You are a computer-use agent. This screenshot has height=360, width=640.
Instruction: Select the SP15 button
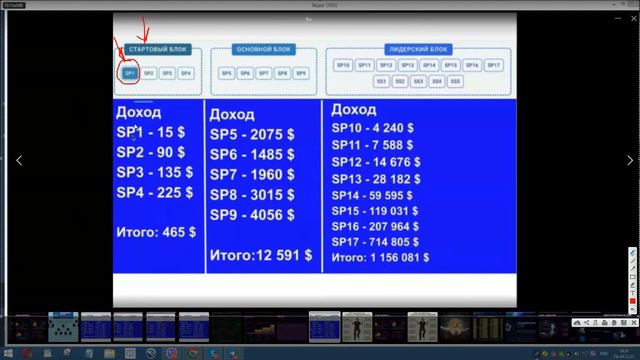(x=451, y=65)
